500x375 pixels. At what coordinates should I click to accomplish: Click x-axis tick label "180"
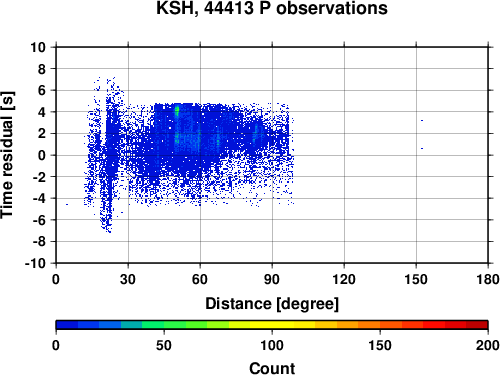coord(488,279)
